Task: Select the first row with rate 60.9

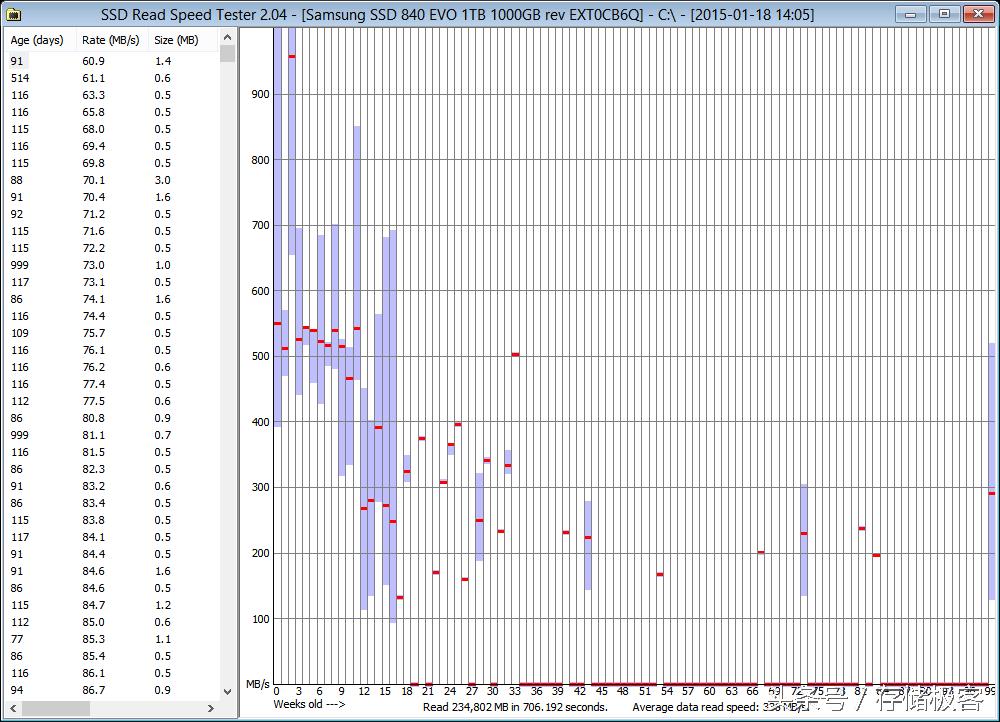Action: 112,61
